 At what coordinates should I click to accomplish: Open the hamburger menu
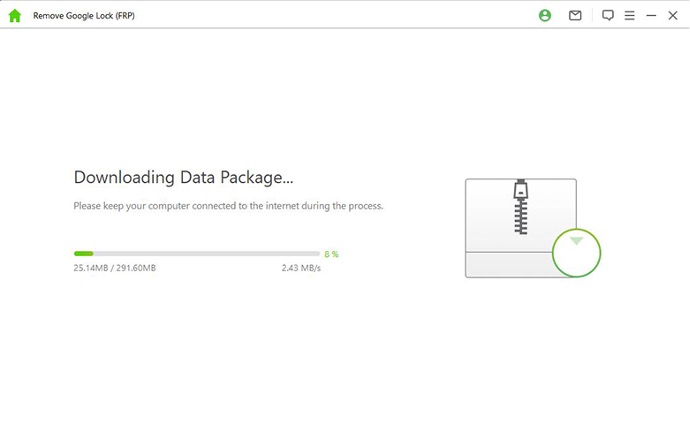point(629,16)
